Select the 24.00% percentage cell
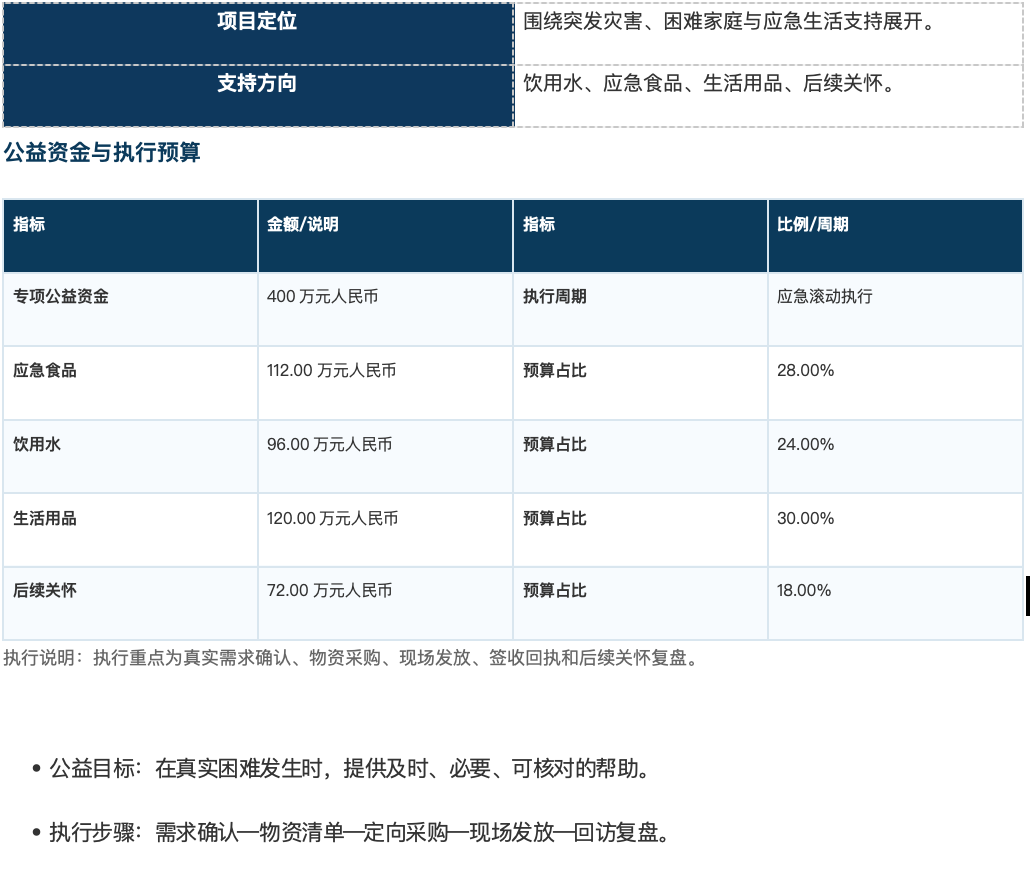Image resolution: width=1030 pixels, height=876 pixels. tap(895, 457)
